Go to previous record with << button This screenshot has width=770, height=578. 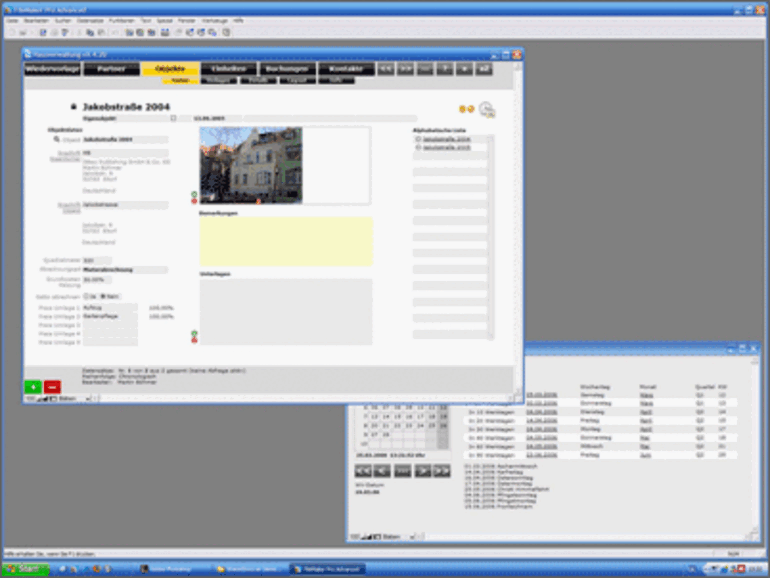pyautogui.click(x=385, y=69)
